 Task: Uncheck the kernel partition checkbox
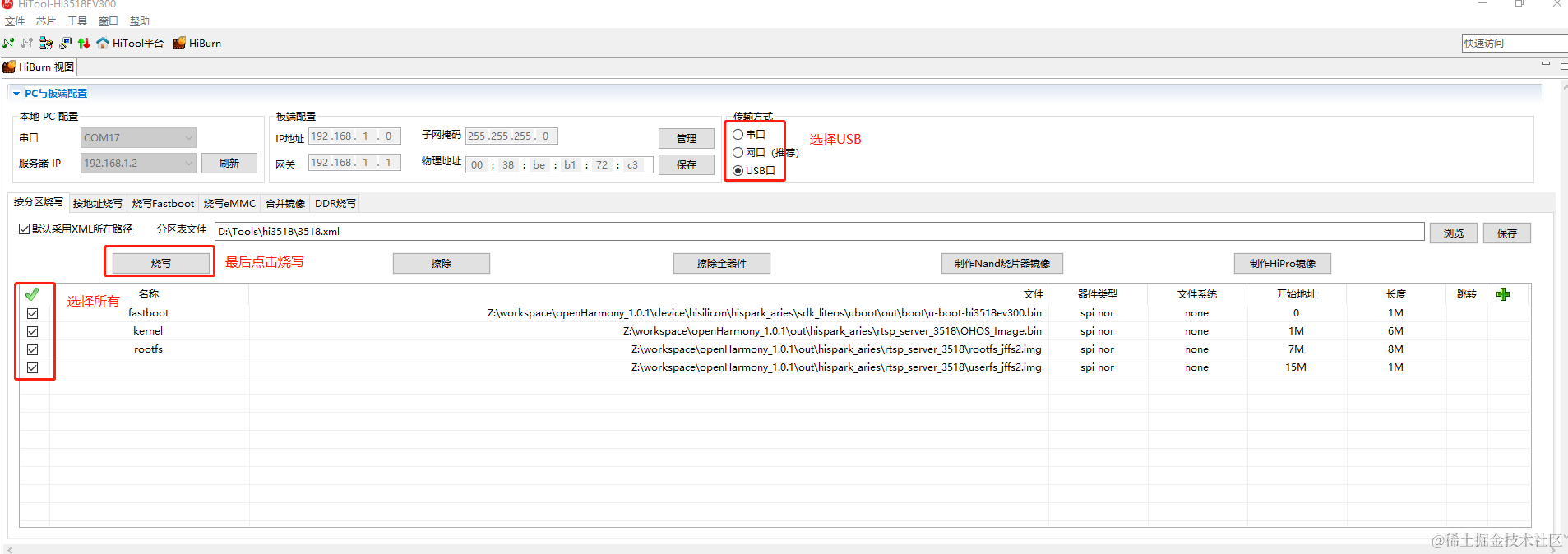[x=32, y=331]
